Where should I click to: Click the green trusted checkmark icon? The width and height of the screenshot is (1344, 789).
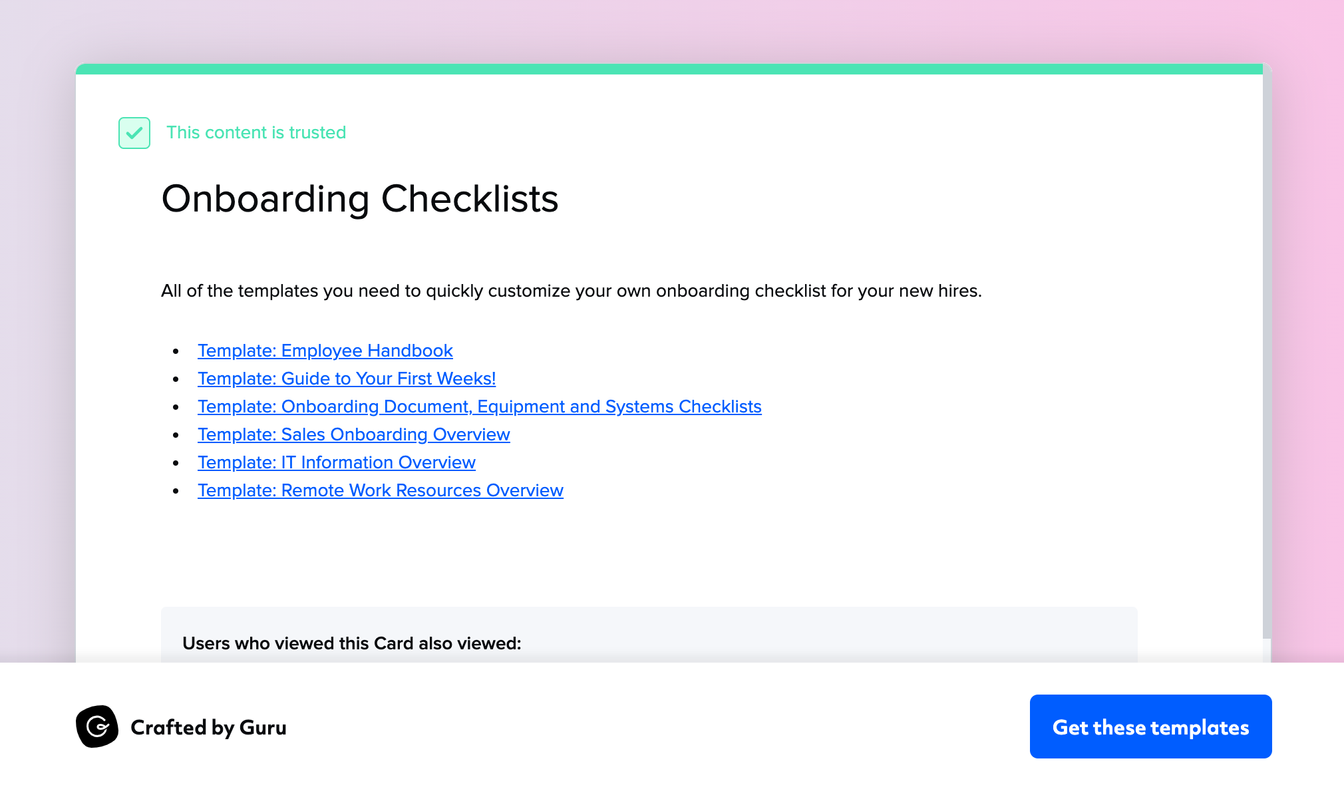click(134, 132)
